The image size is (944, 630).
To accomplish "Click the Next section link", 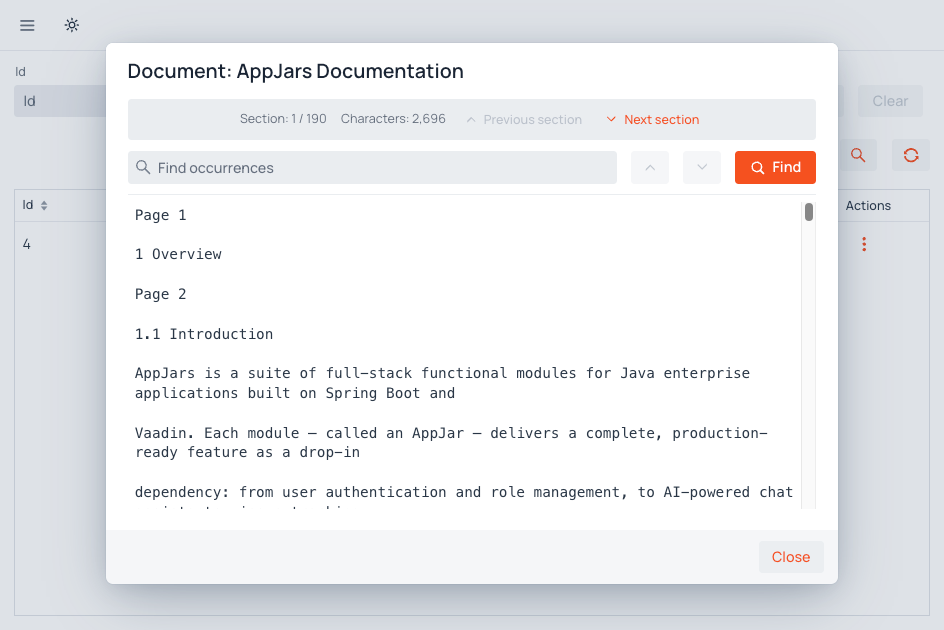I will (653, 119).
